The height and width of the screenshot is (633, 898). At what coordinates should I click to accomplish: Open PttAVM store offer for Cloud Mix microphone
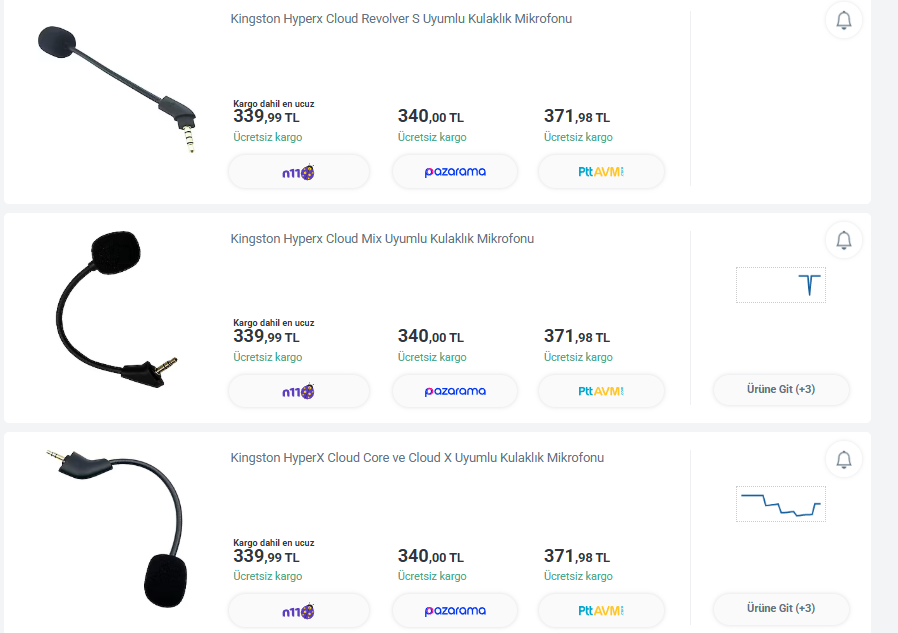601,391
